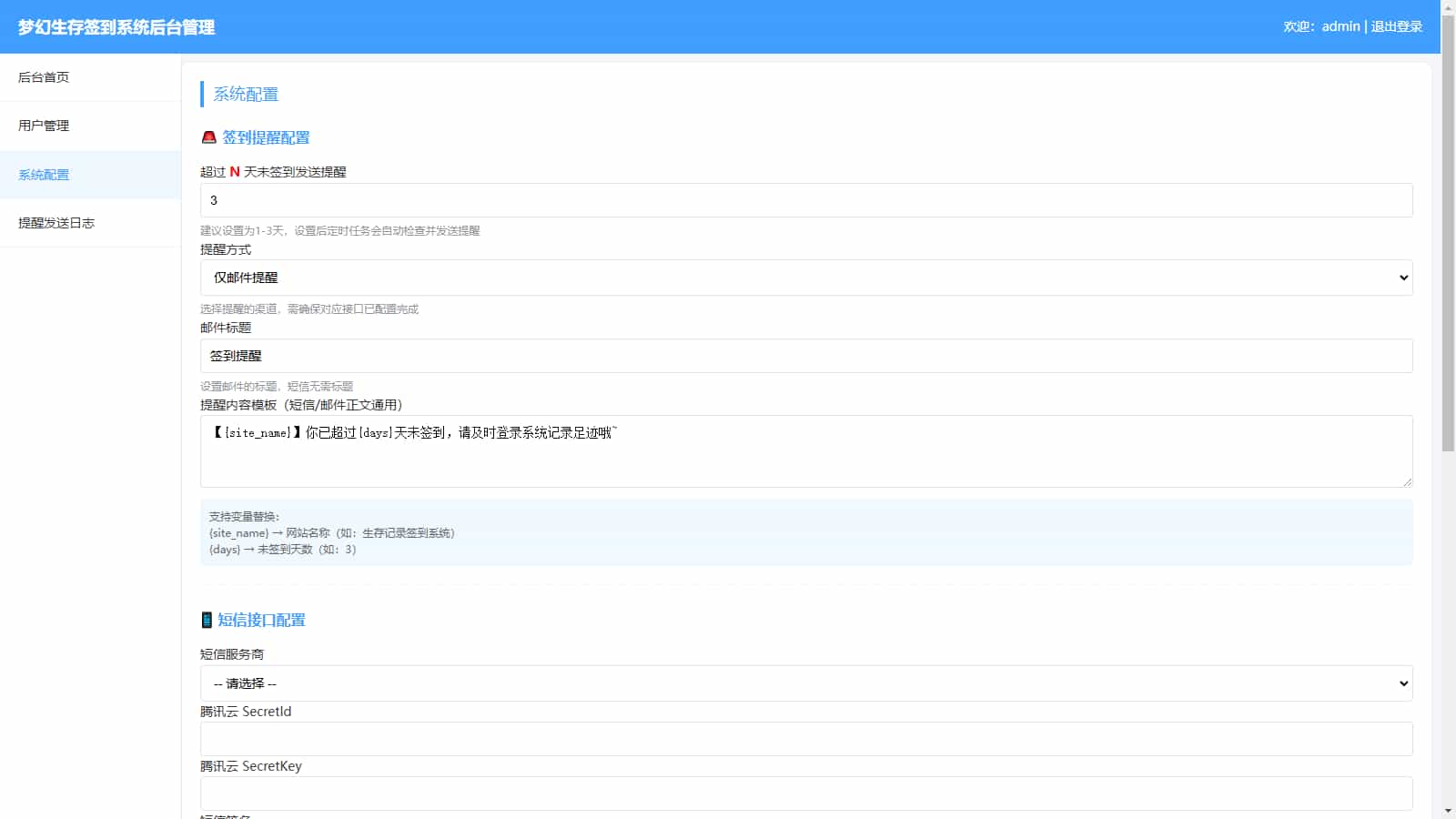Click the 退出登录 link
The height and width of the screenshot is (819, 1456).
(x=1396, y=26)
